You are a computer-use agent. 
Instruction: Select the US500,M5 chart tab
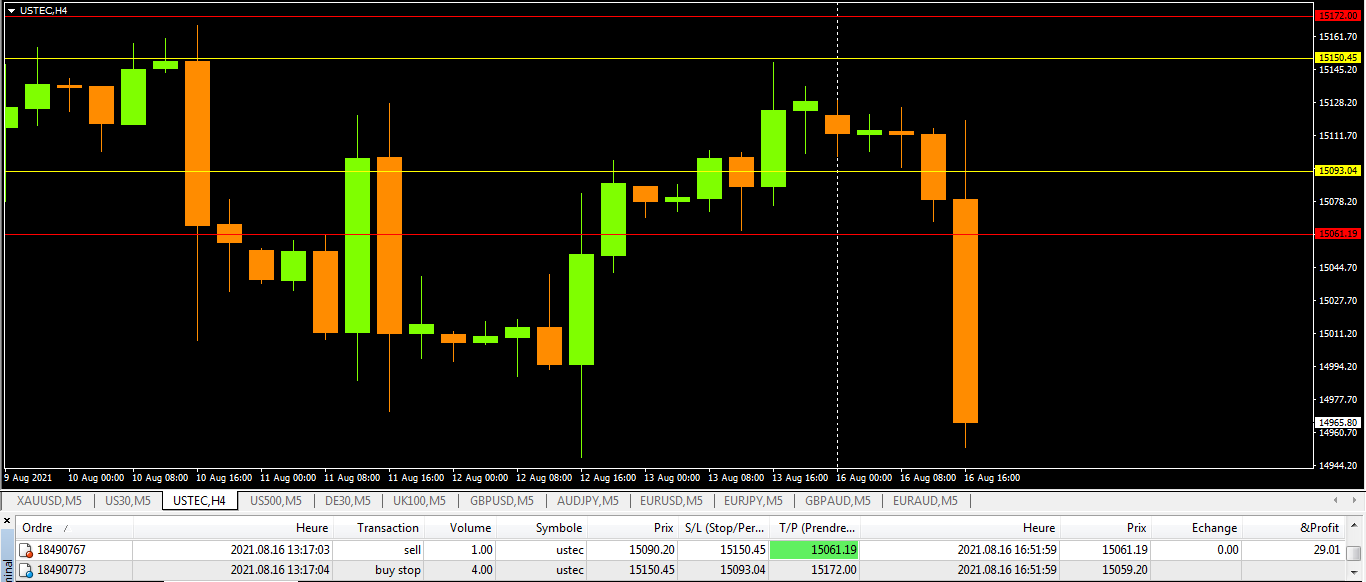[x=277, y=501]
